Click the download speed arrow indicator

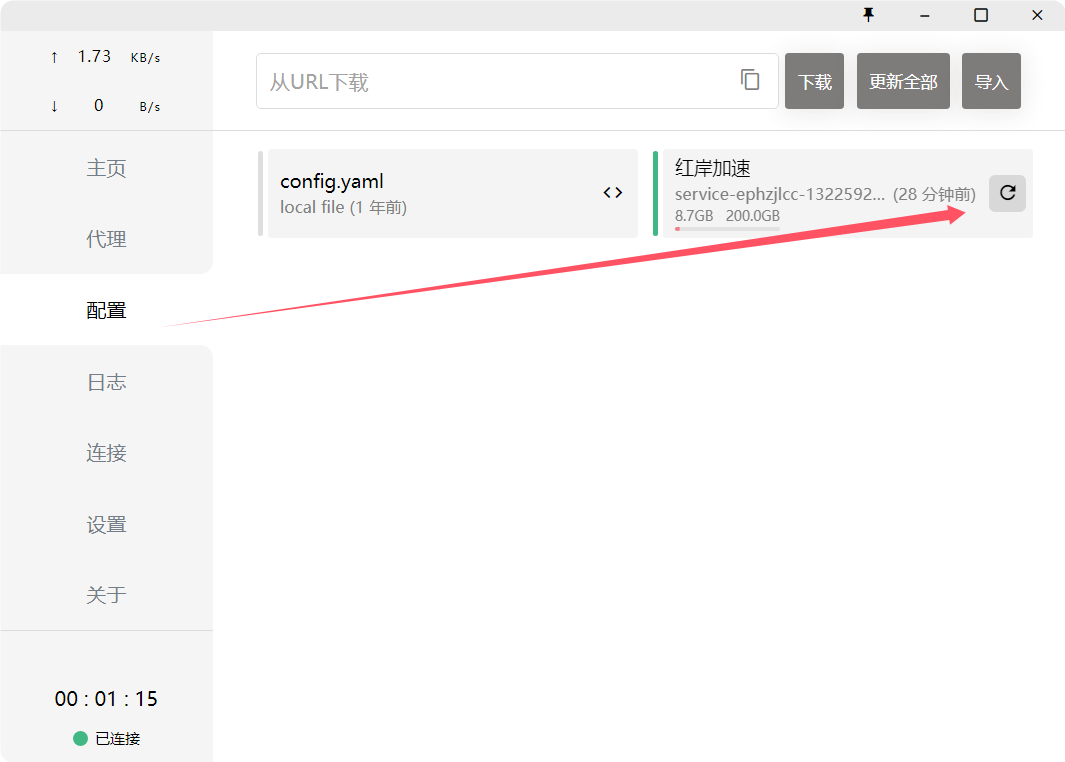point(54,106)
